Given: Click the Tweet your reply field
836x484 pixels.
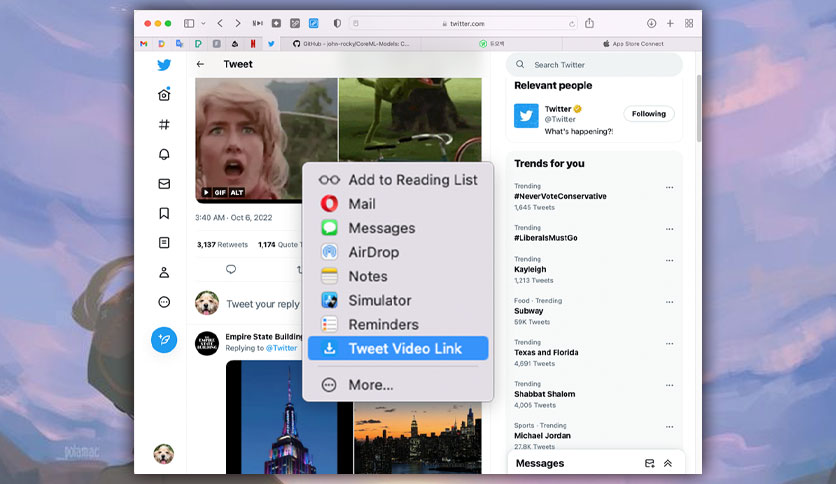Looking at the screenshot, I should [x=263, y=304].
